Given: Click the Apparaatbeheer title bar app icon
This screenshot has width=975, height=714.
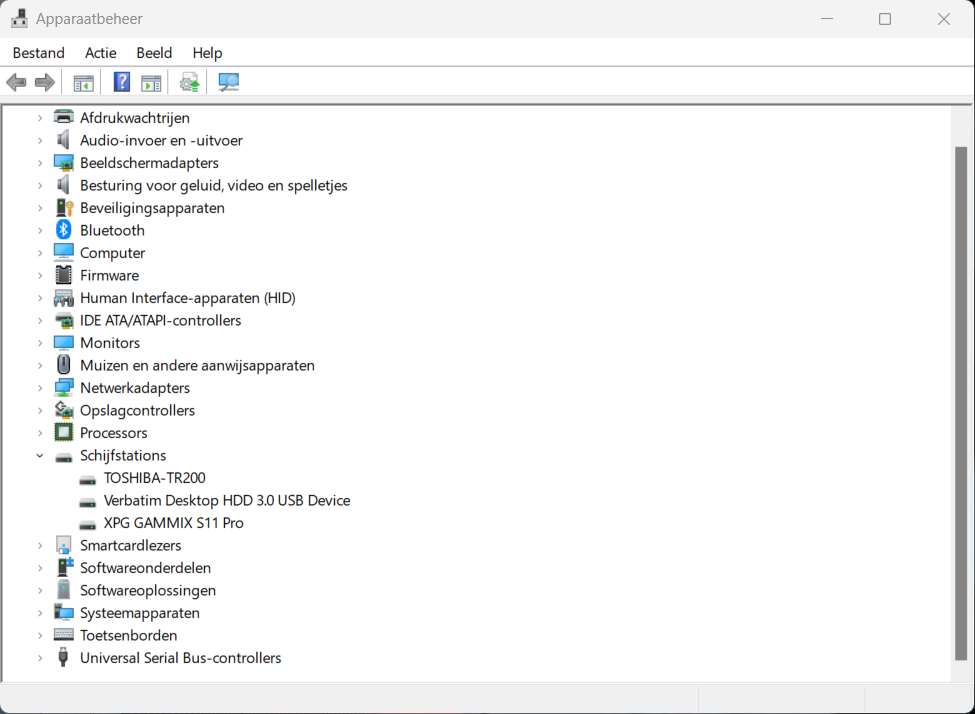Looking at the screenshot, I should click(19, 19).
